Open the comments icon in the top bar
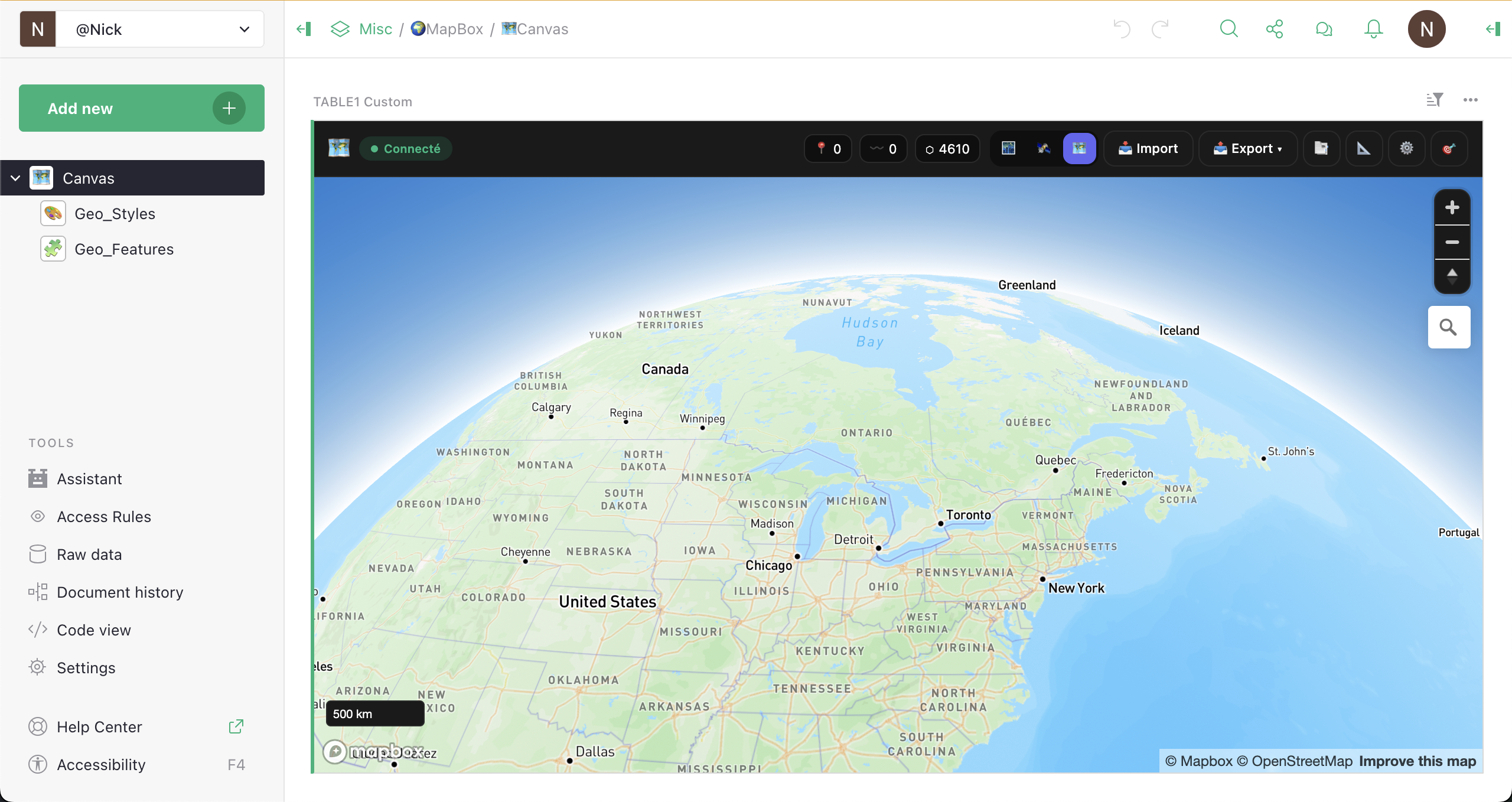 [x=1324, y=28]
